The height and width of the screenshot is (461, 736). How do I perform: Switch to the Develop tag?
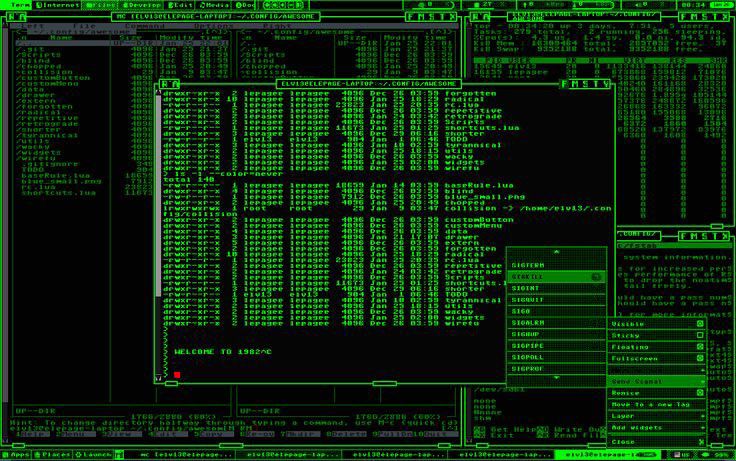click(141, 5)
